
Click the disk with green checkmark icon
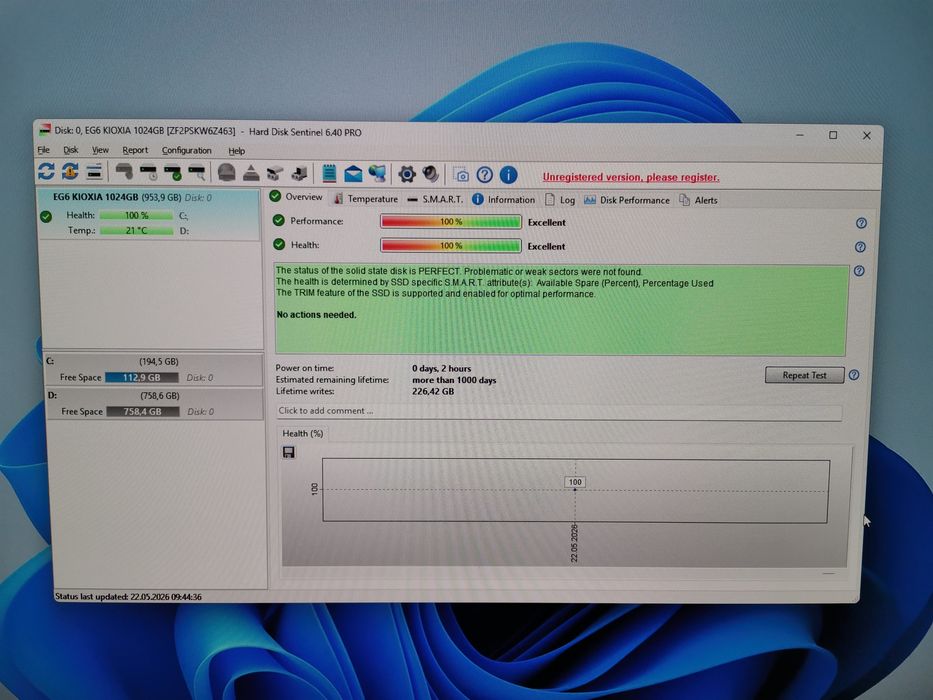pos(173,173)
